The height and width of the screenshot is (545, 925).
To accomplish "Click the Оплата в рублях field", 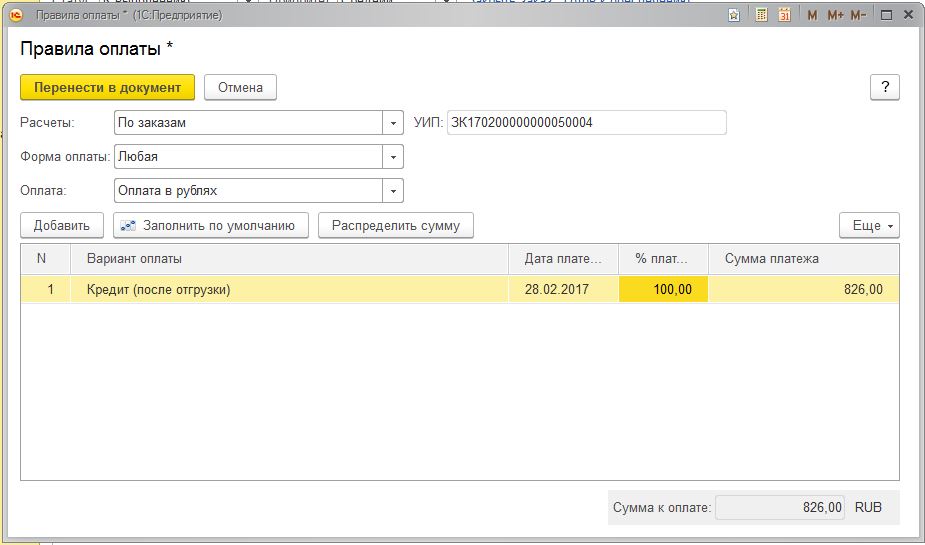I will click(x=248, y=191).
